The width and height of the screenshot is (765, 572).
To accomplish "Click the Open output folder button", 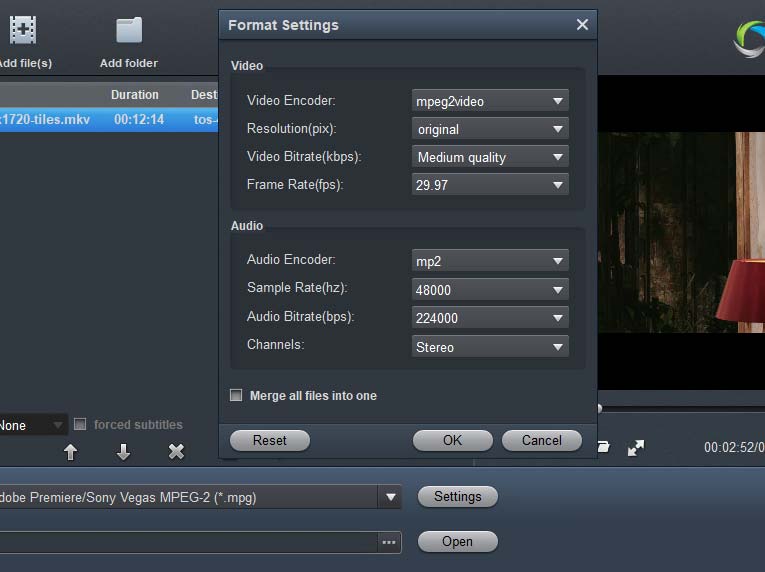I will coord(458,541).
